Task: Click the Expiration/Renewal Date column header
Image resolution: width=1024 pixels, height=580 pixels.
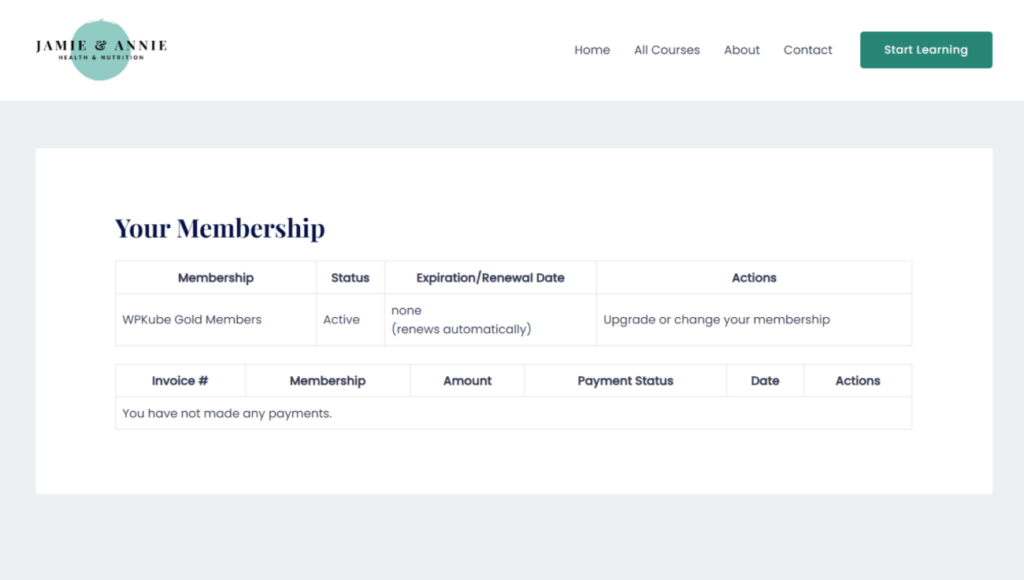Action: pos(490,278)
